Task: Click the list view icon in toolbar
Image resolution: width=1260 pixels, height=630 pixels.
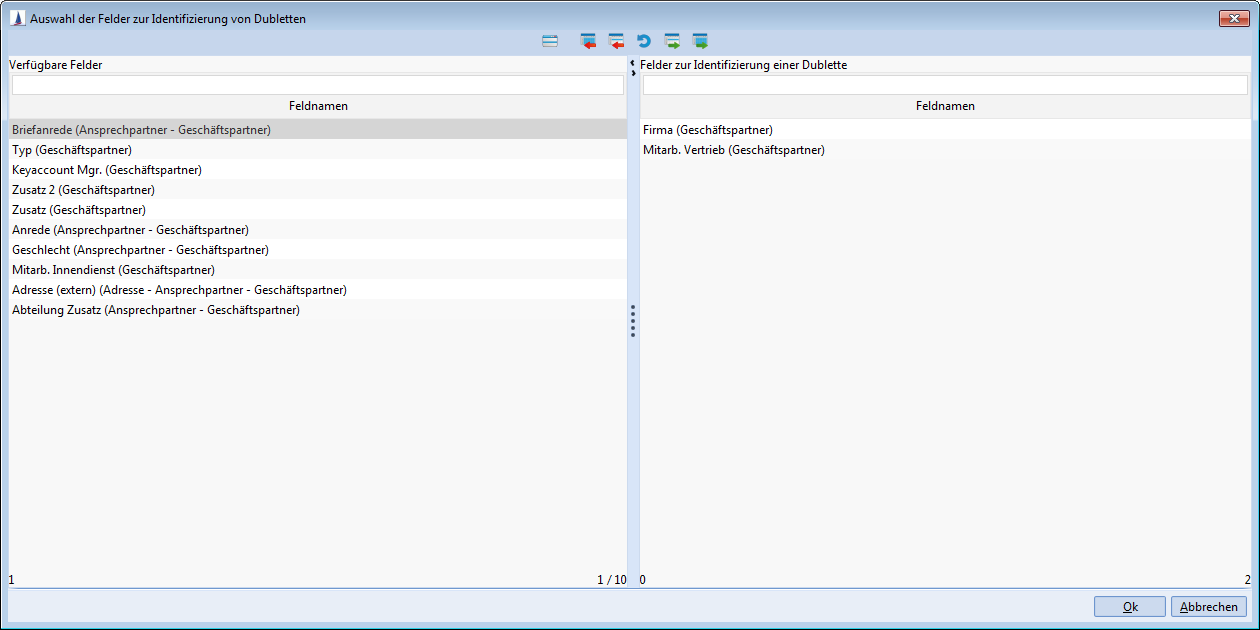Action: point(550,41)
